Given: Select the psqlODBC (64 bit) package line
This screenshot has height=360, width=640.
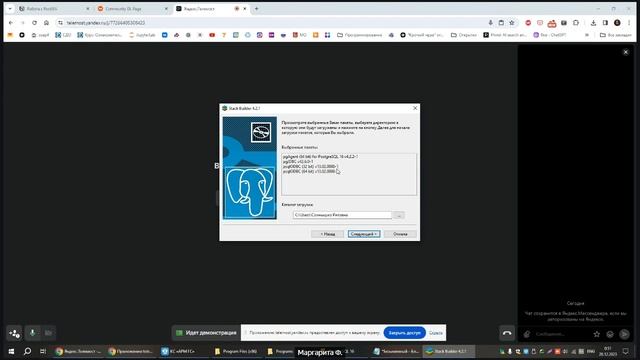Looking at the screenshot, I should tap(311, 171).
